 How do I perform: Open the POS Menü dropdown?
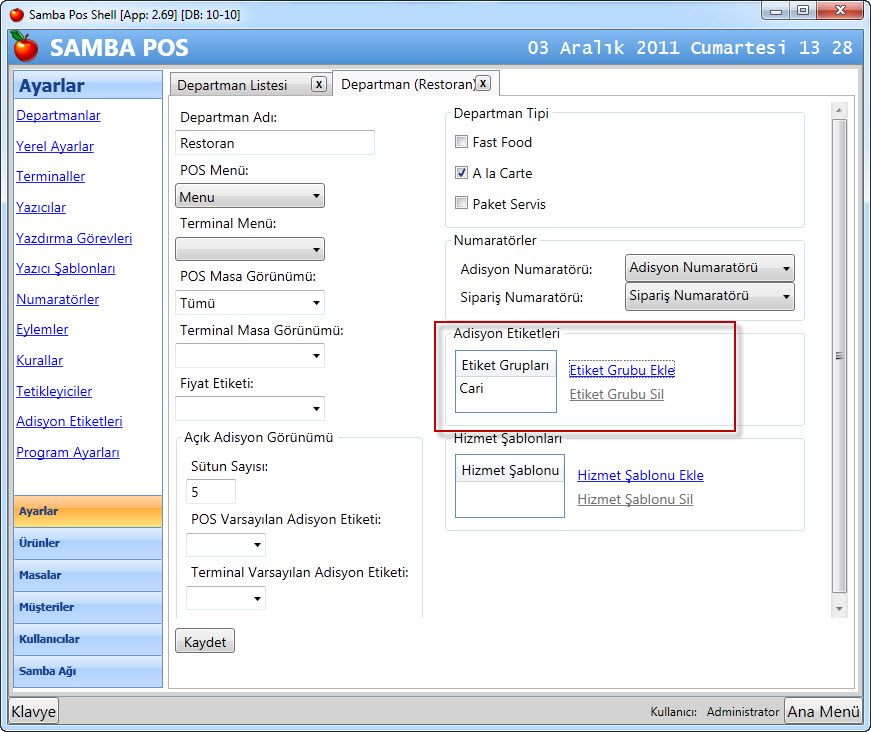point(250,196)
